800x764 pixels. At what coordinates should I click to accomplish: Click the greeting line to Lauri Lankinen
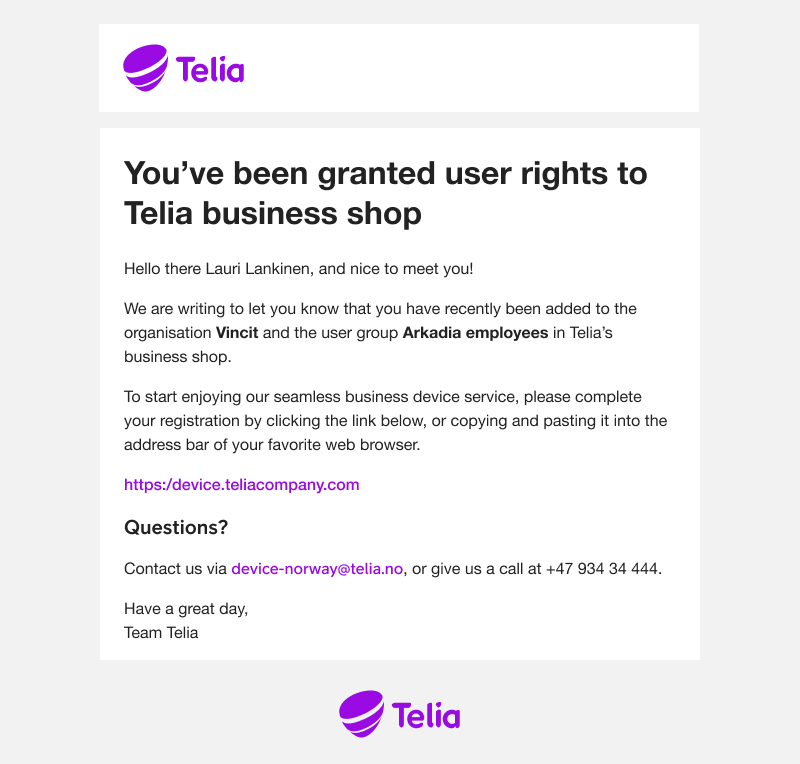point(298,268)
